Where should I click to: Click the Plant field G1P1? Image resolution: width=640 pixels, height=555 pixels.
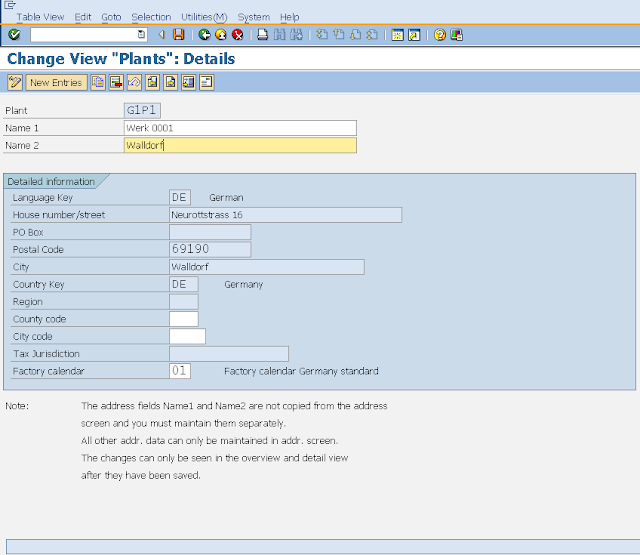(x=142, y=110)
